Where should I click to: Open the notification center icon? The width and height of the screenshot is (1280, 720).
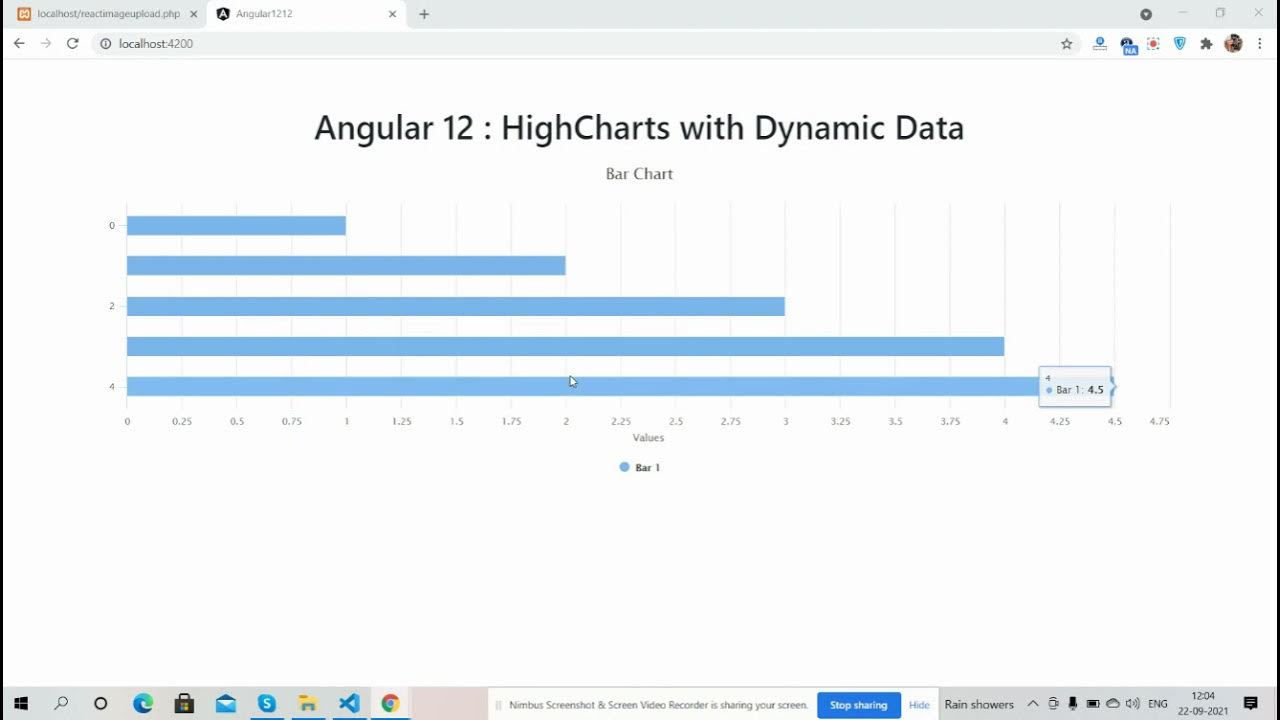tap(1250, 704)
